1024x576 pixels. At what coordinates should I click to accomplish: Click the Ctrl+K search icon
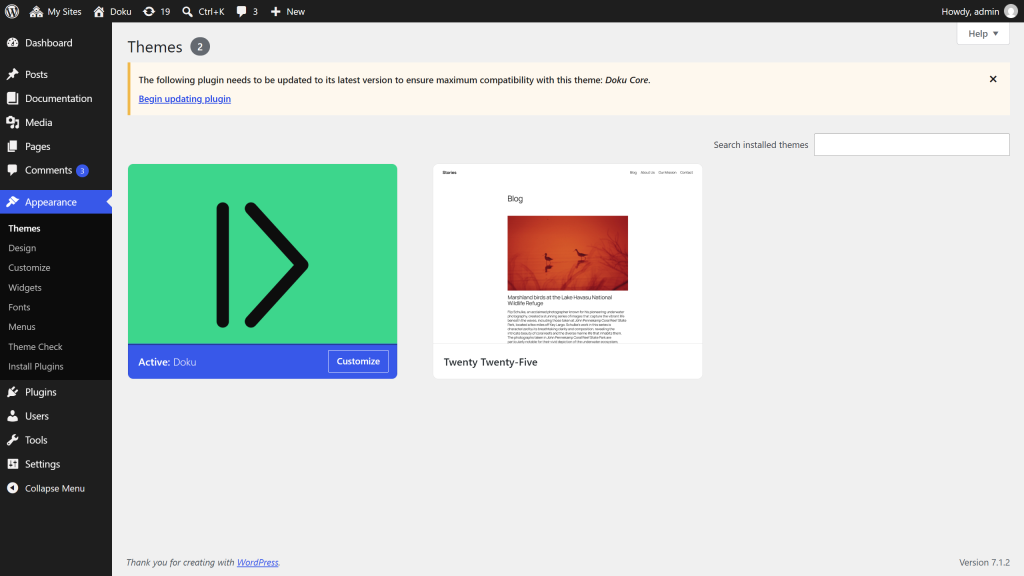(x=187, y=12)
